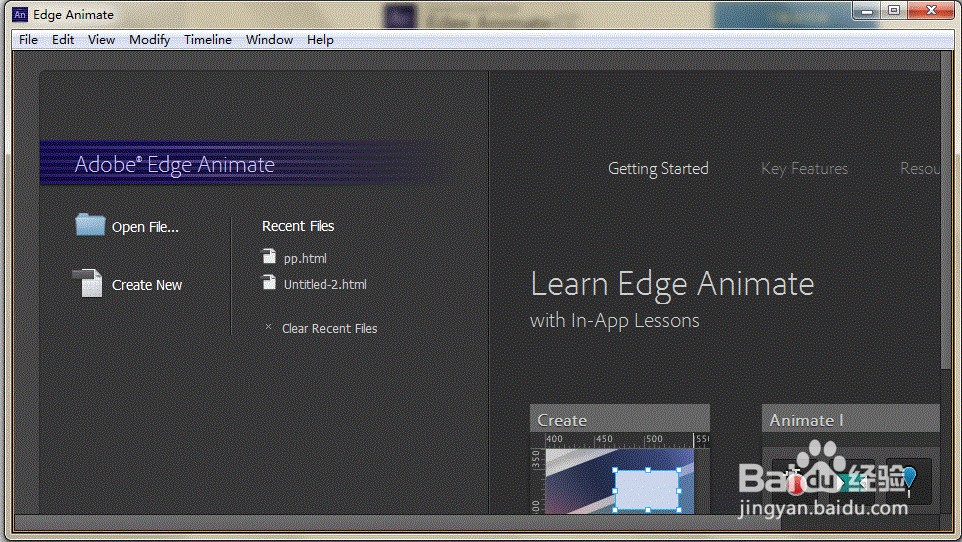
Task: Click the horizontal scrollbar at the bottom
Action: coord(398,522)
